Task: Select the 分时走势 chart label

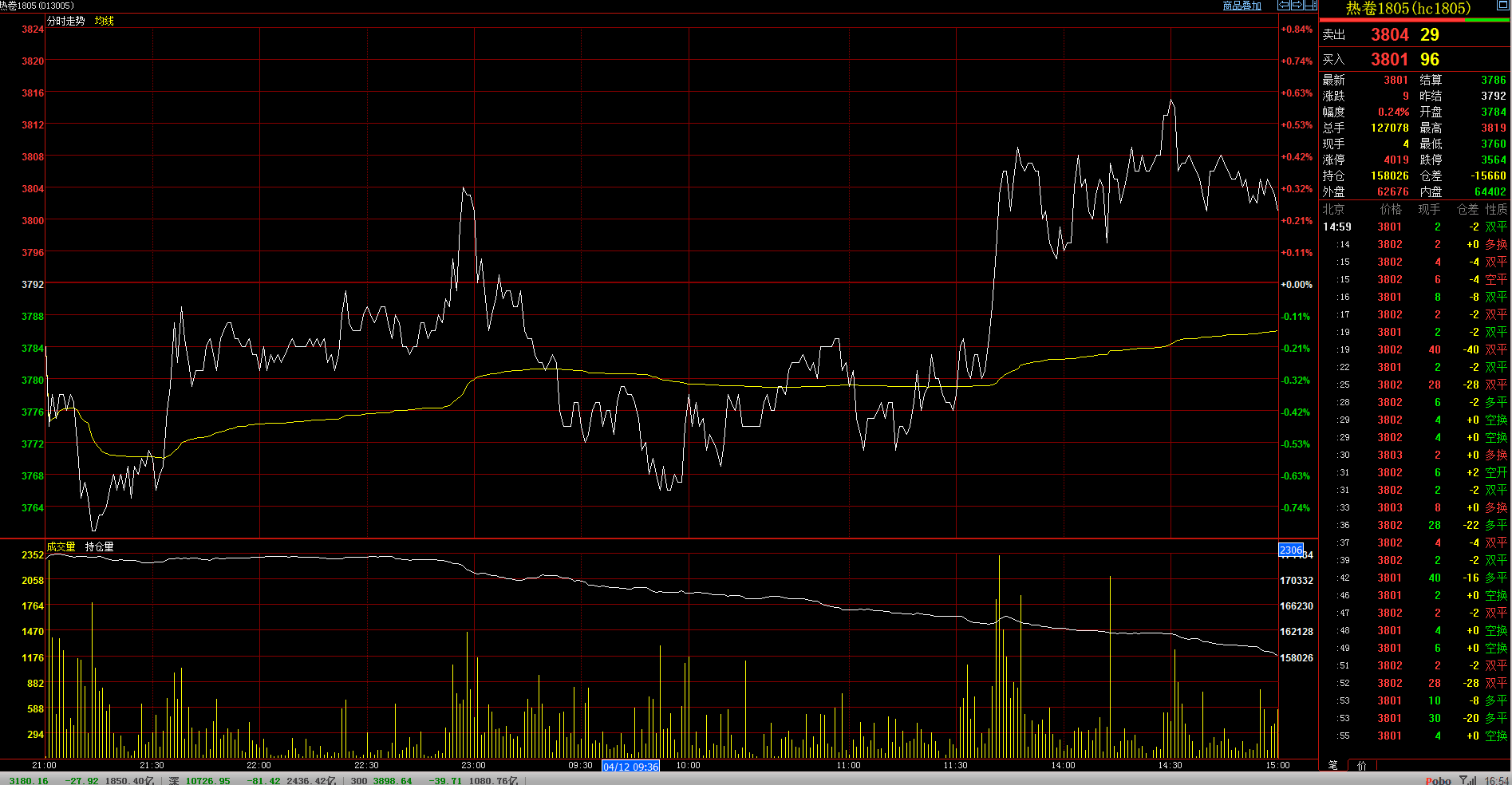Action: click(x=66, y=21)
